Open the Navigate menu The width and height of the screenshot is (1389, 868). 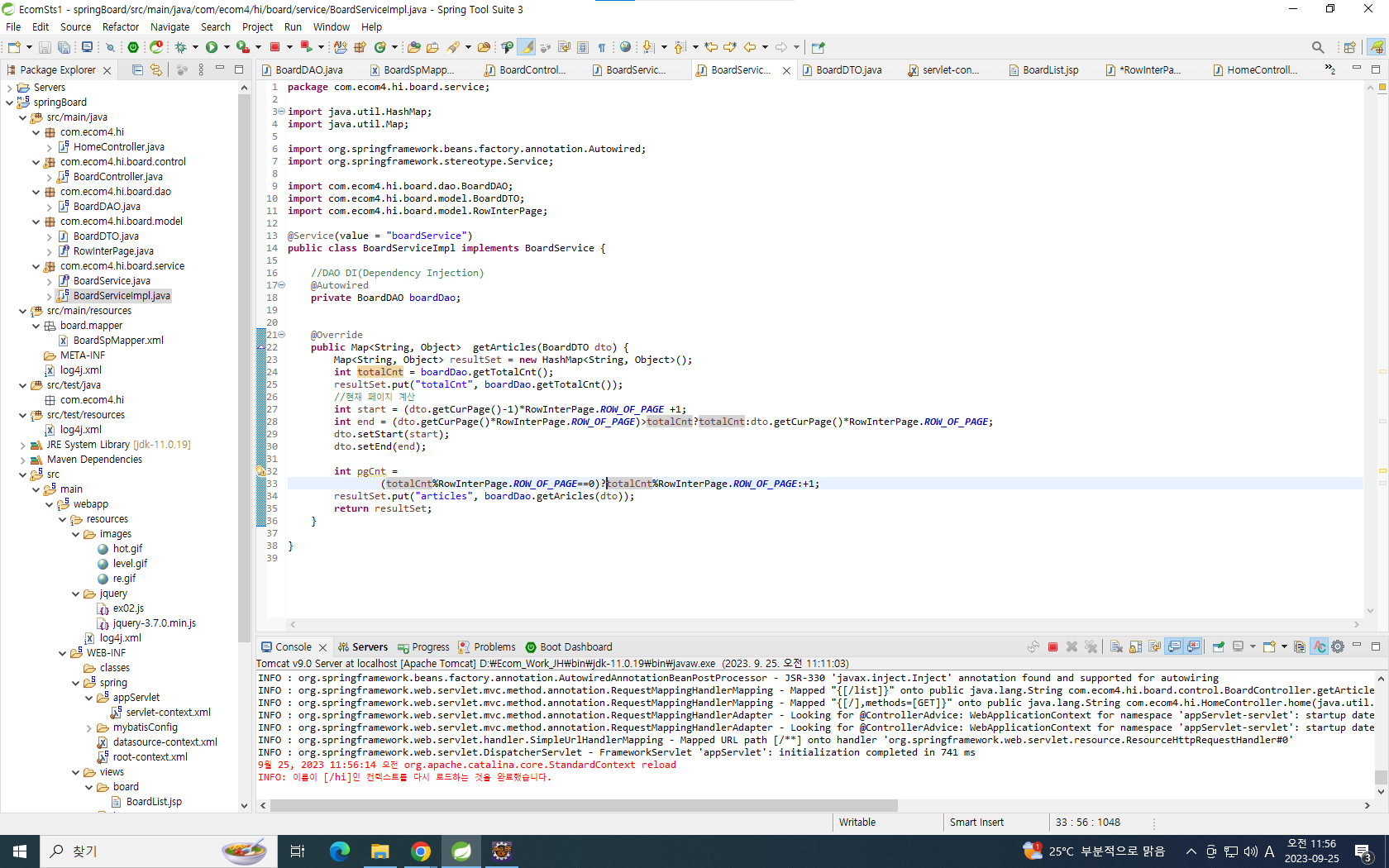169,26
